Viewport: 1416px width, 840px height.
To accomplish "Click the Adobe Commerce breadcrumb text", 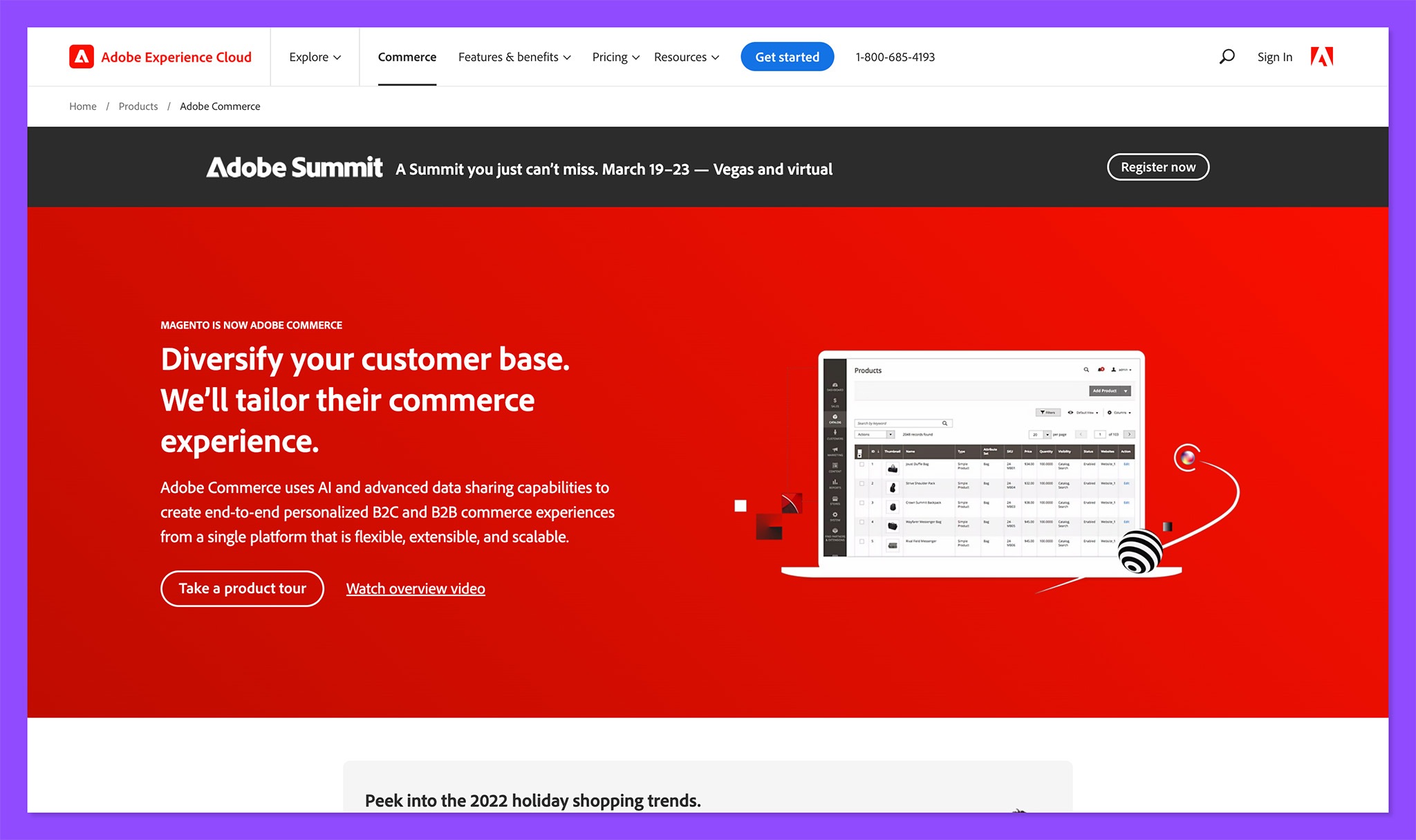I will 220,106.
